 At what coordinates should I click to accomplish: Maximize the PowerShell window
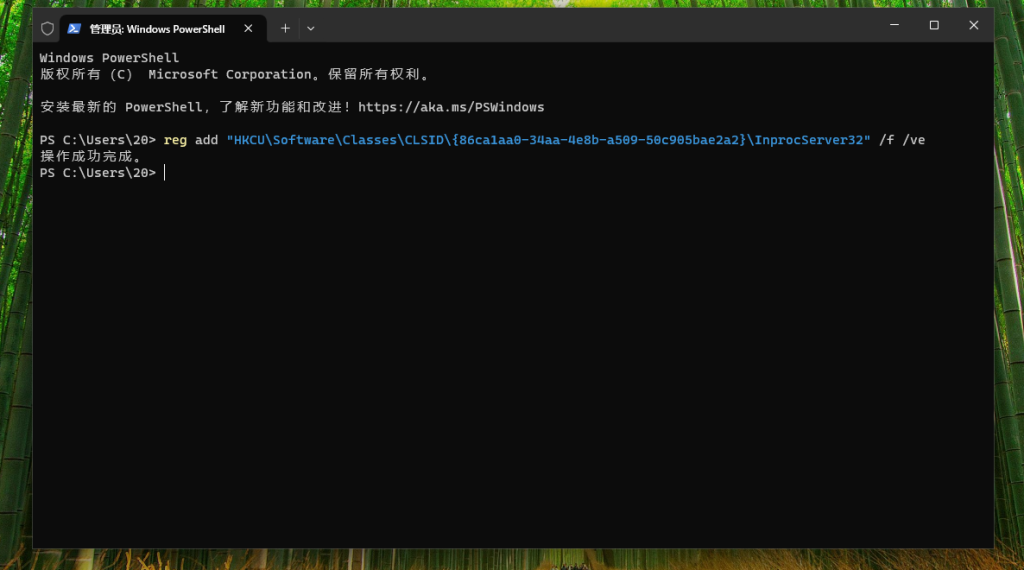click(x=934, y=25)
